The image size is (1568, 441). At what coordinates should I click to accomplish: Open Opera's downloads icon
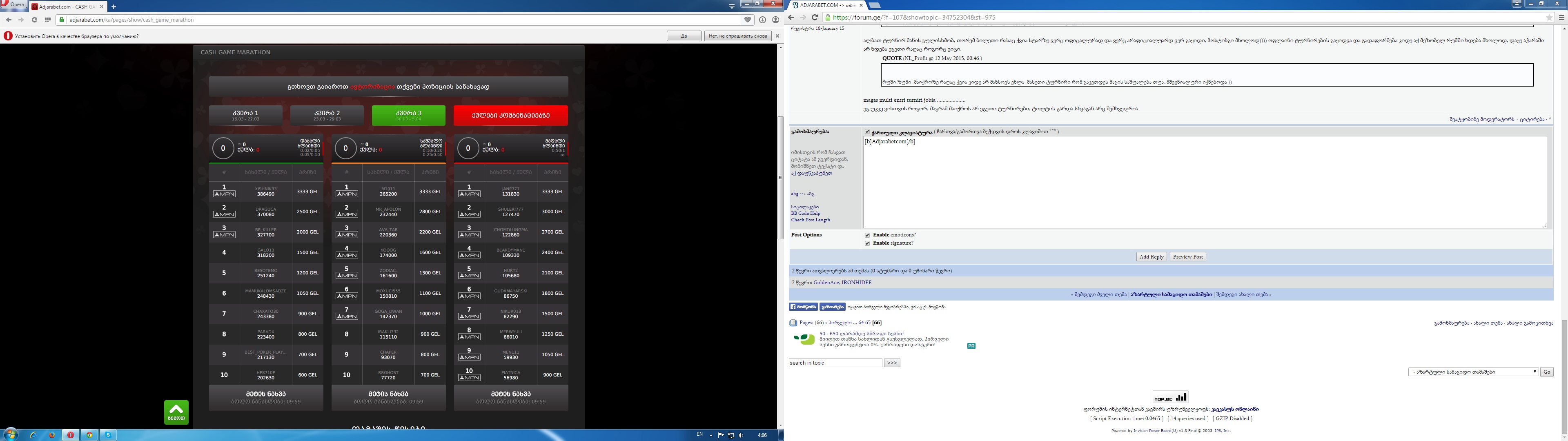762,20
